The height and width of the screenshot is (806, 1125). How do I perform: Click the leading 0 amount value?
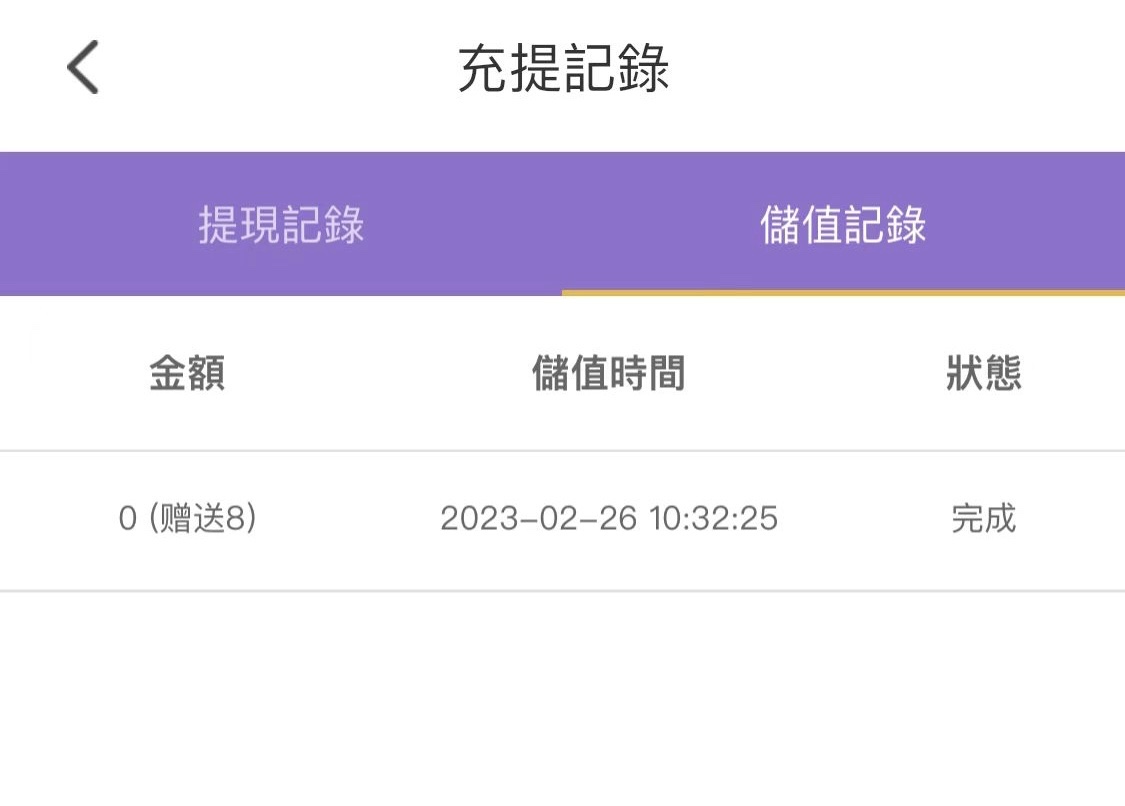pos(127,519)
